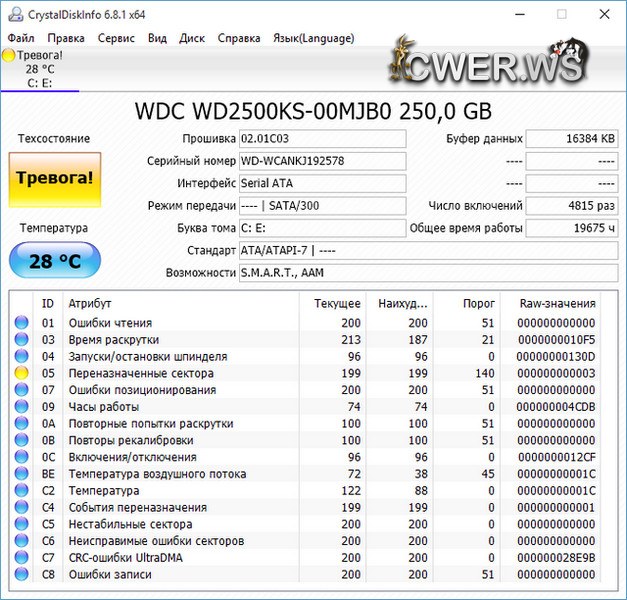Click the 28 °C temperature button
The image size is (627, 600).
(x=55, y=261)
